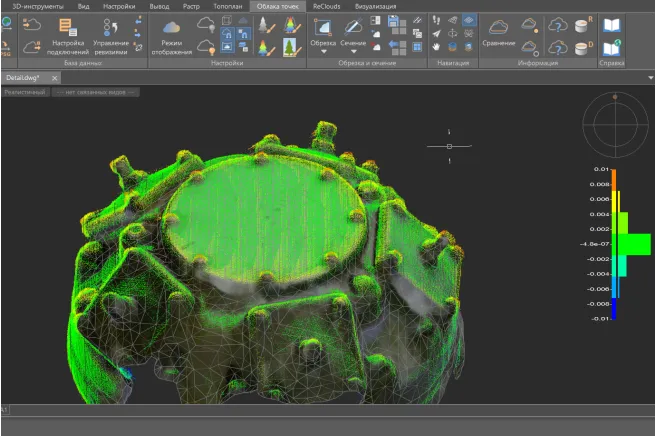This screenshot has width=656, height=436.
Task: Toggle the highlighted layered-plane navigation button
Action: point(469,20)
